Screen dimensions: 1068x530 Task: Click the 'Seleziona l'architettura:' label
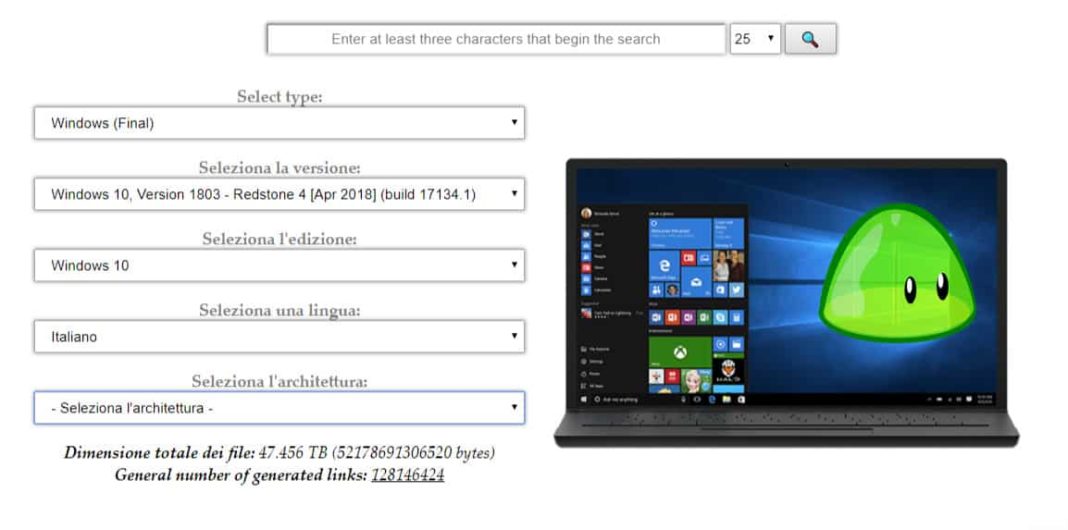tap(279, 381)
